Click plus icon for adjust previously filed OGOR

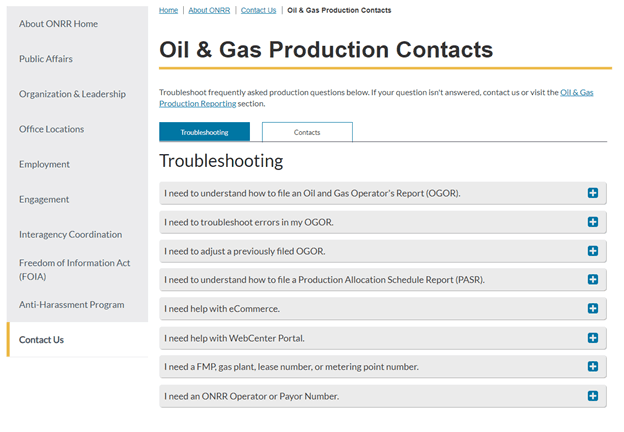coord(592,251)
